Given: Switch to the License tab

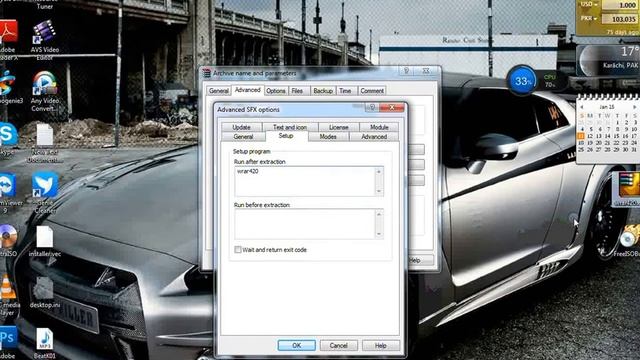Looking at the screenshot, I should click(338, 127).
